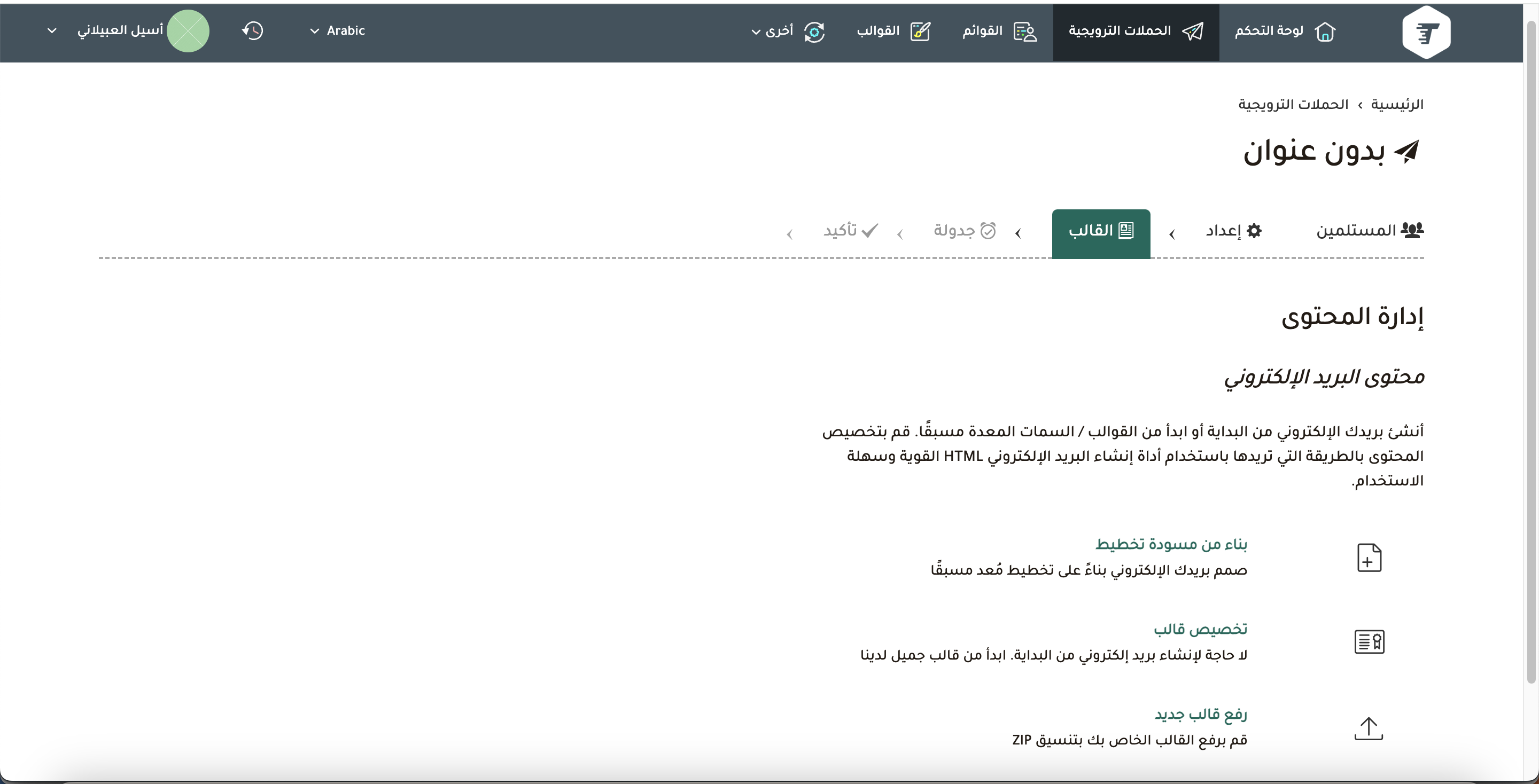This screenshot has height=784, width=1539.
Task: Open the رفع قالب جديد link
Action: [x=1200, y=714]
